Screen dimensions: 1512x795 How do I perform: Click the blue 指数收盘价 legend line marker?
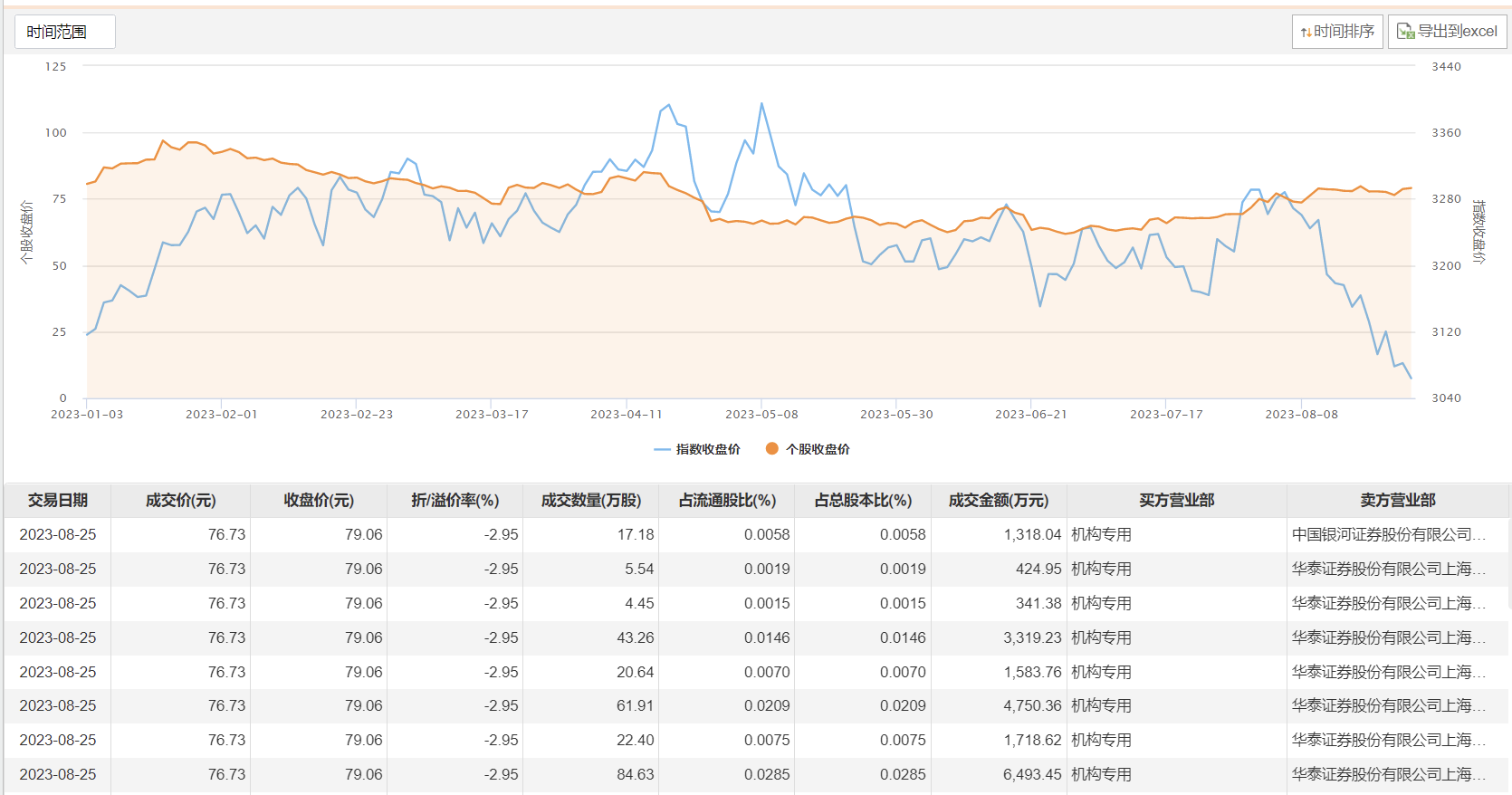[662, 449]
